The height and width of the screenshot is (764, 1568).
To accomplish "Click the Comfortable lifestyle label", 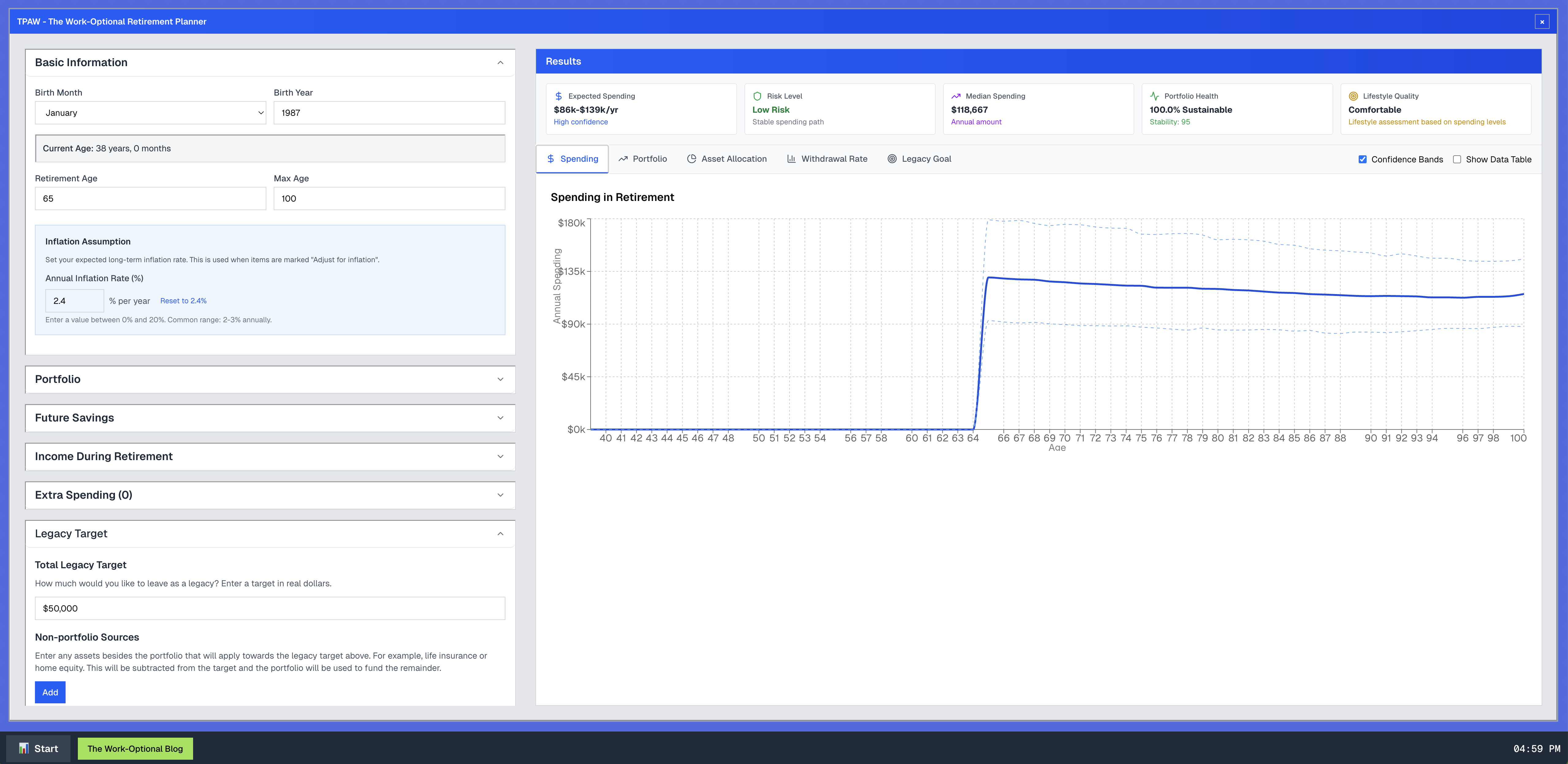I will [x=1374, y=109].
